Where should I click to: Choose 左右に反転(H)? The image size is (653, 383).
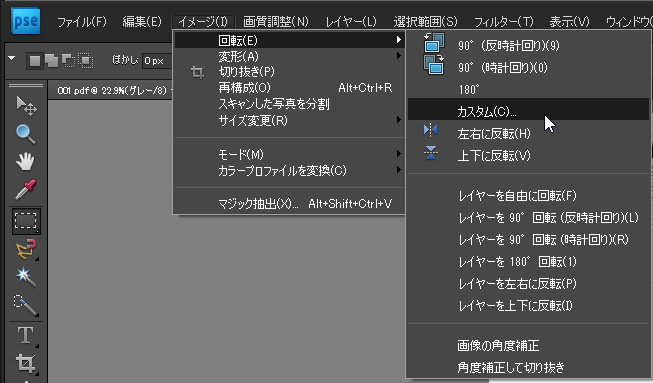point(528,134)
